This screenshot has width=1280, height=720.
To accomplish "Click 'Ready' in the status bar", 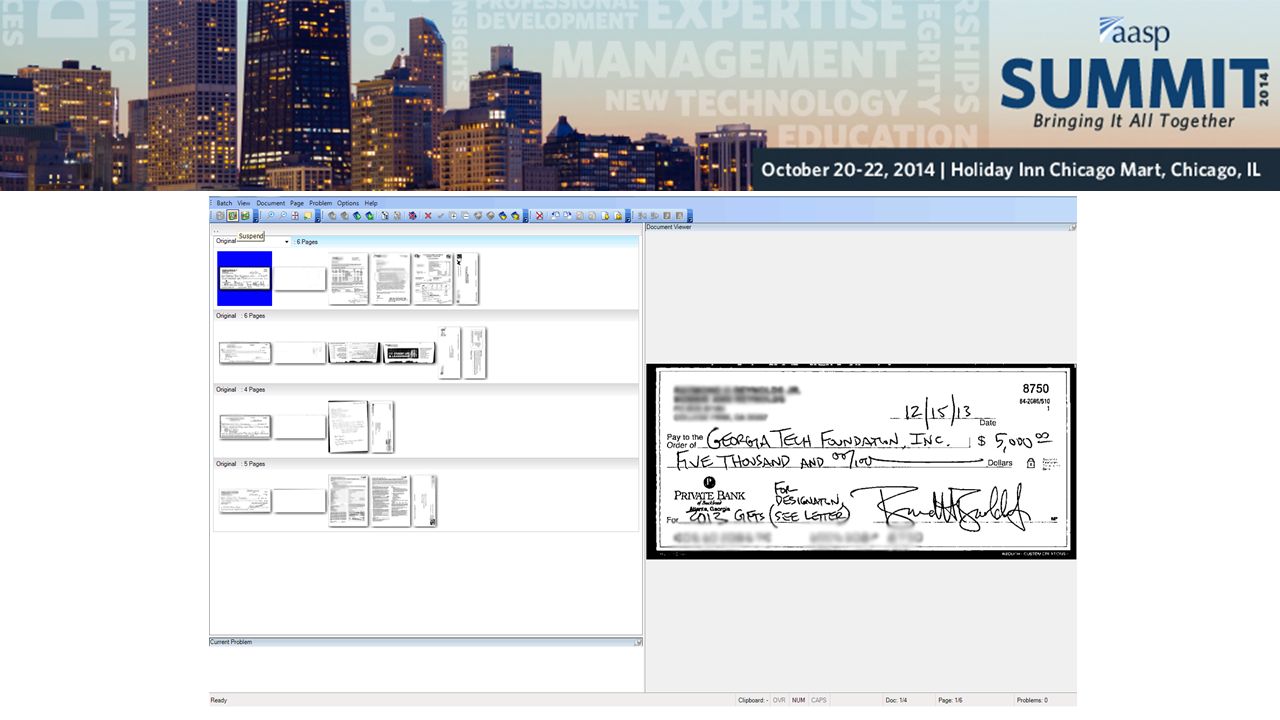I will [218, 700].
